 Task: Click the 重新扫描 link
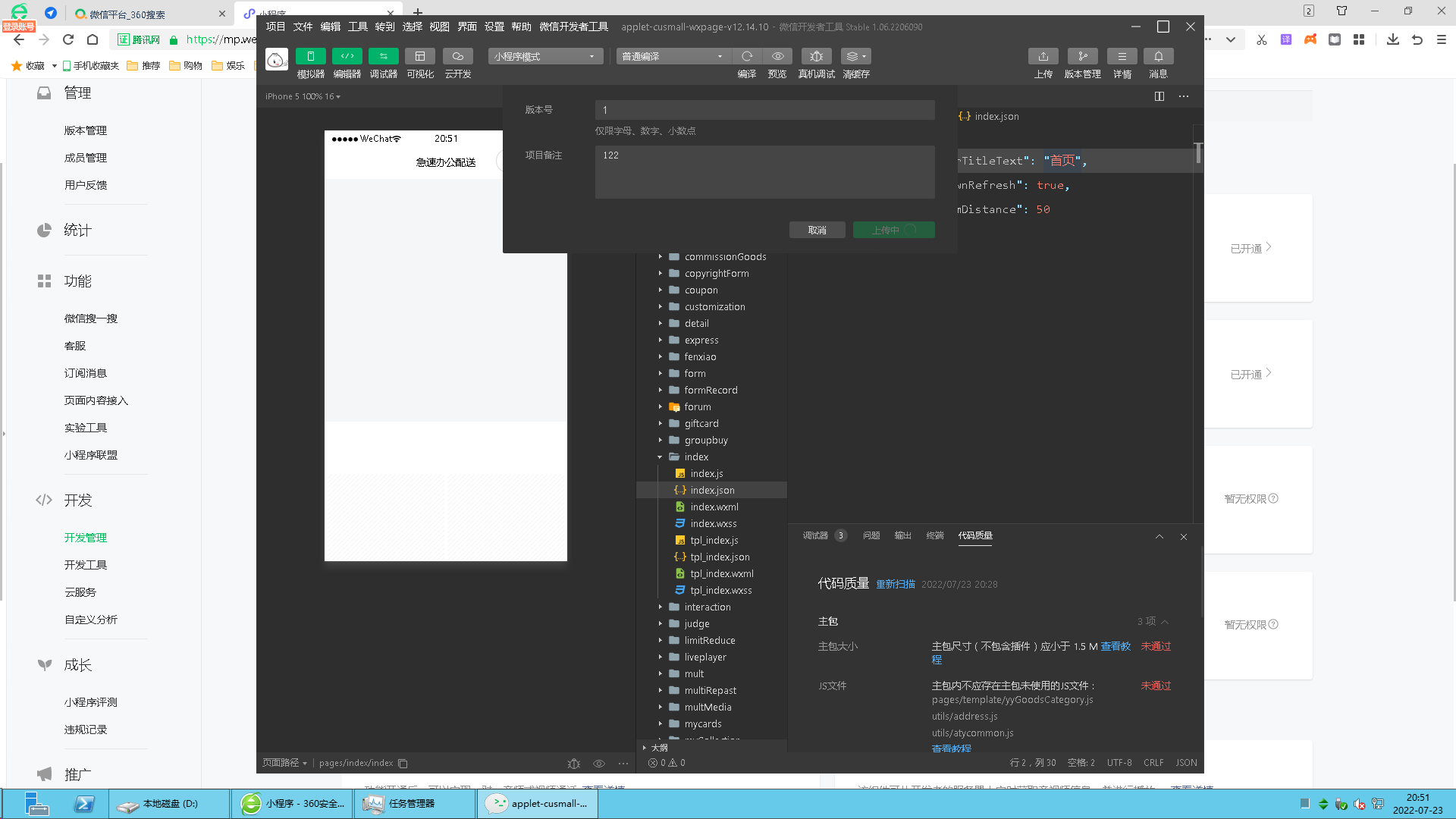(x=896, y=584)
